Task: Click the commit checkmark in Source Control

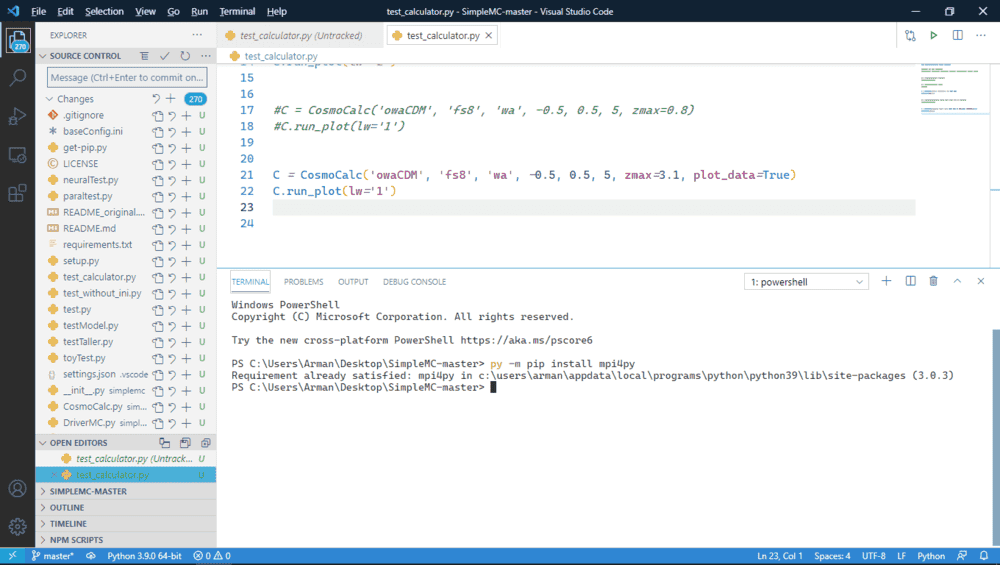Action: click(x=165, y=56)
